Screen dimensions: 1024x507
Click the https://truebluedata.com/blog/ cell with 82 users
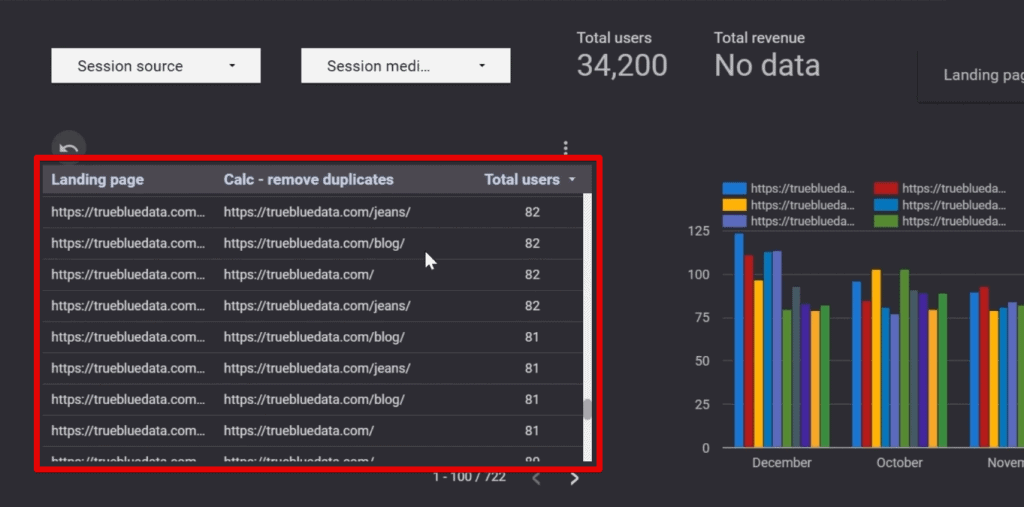[314, 243]
